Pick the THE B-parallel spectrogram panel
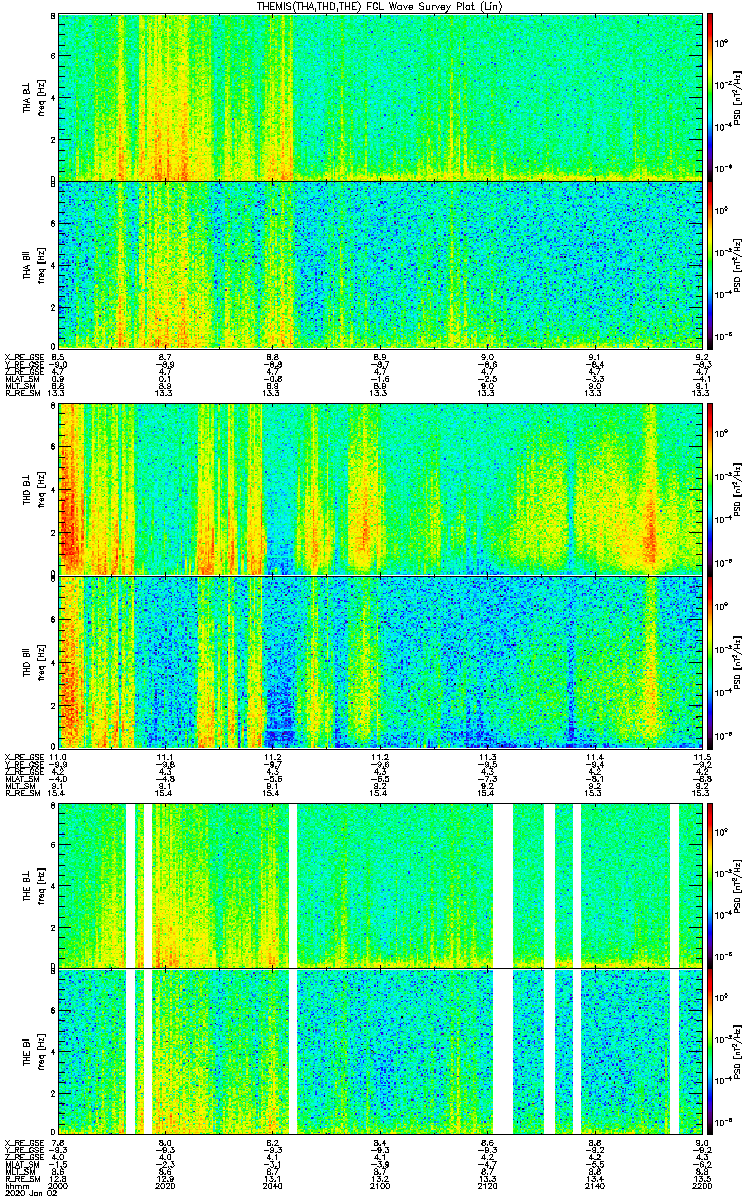Image resolution: width=750 pixels, height=1200 pixels. pos(380,1052)
